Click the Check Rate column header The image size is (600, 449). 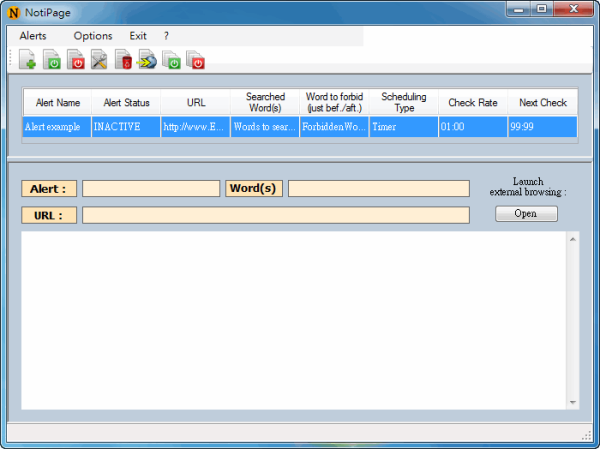click(x=473, y=103)
